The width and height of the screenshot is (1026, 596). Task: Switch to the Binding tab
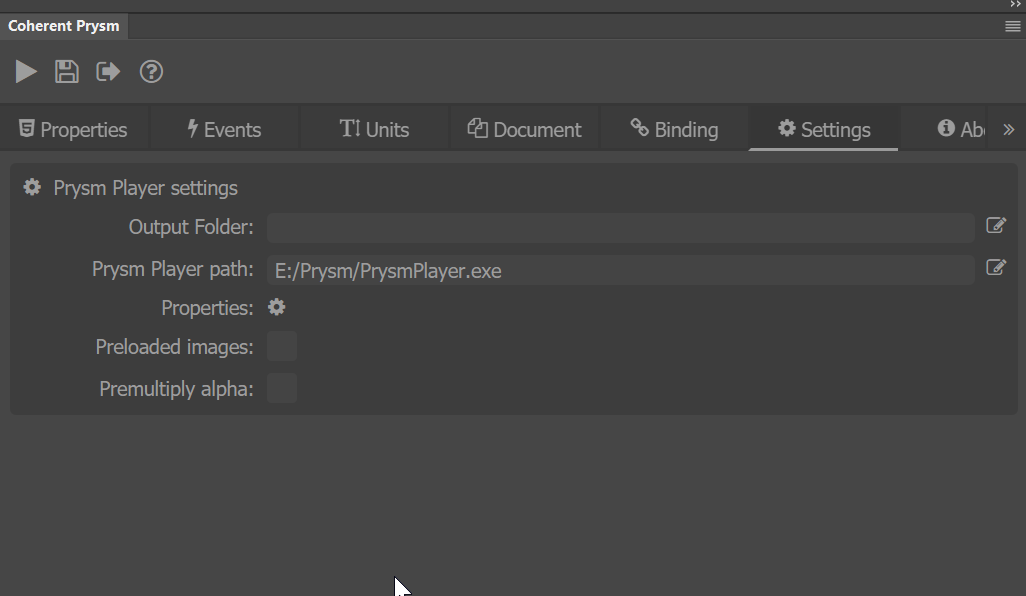coord(674,130)
